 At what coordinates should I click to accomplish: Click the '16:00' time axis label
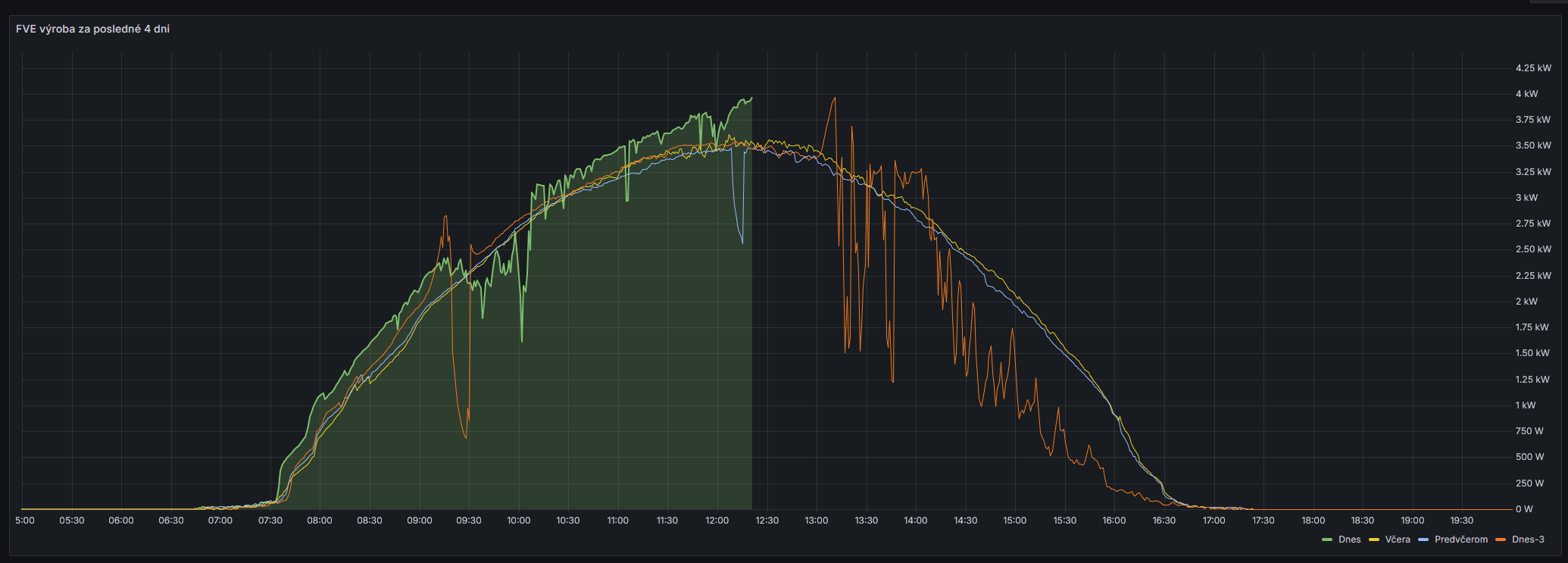click(1114, 521)
